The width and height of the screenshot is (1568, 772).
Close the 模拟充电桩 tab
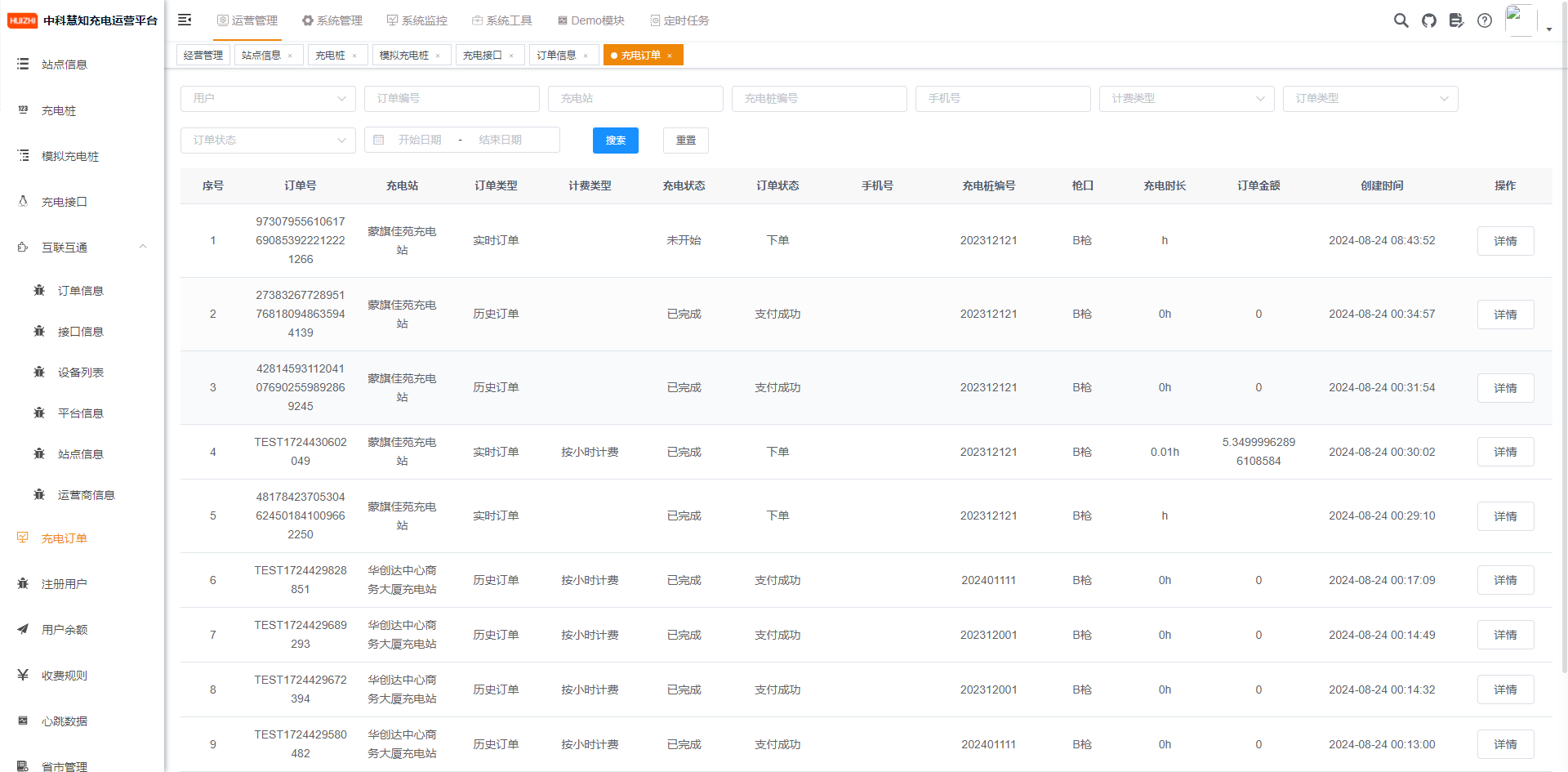[438, 56]
